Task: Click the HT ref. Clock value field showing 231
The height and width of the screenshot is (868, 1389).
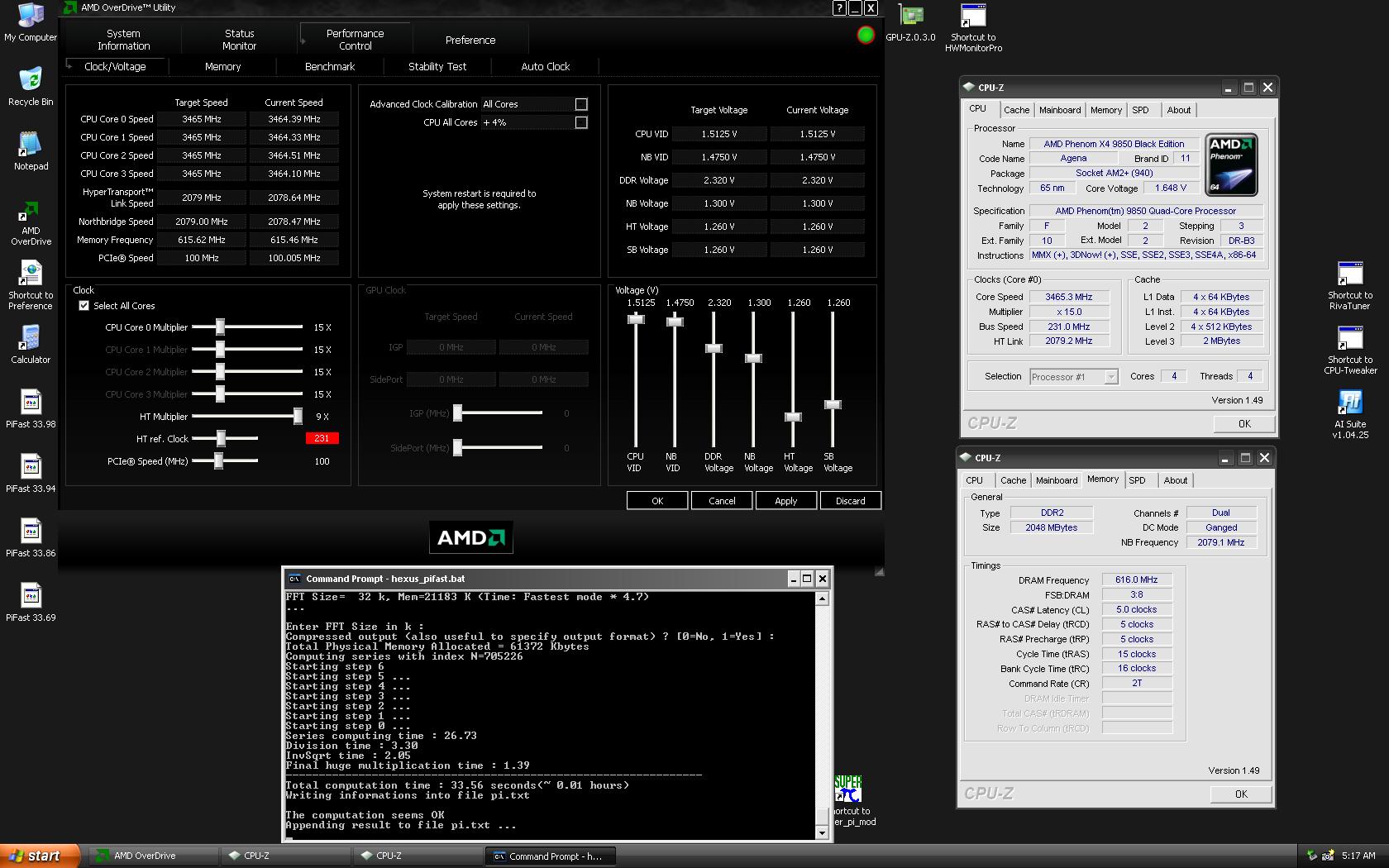Action: click(x=322, y=438)
